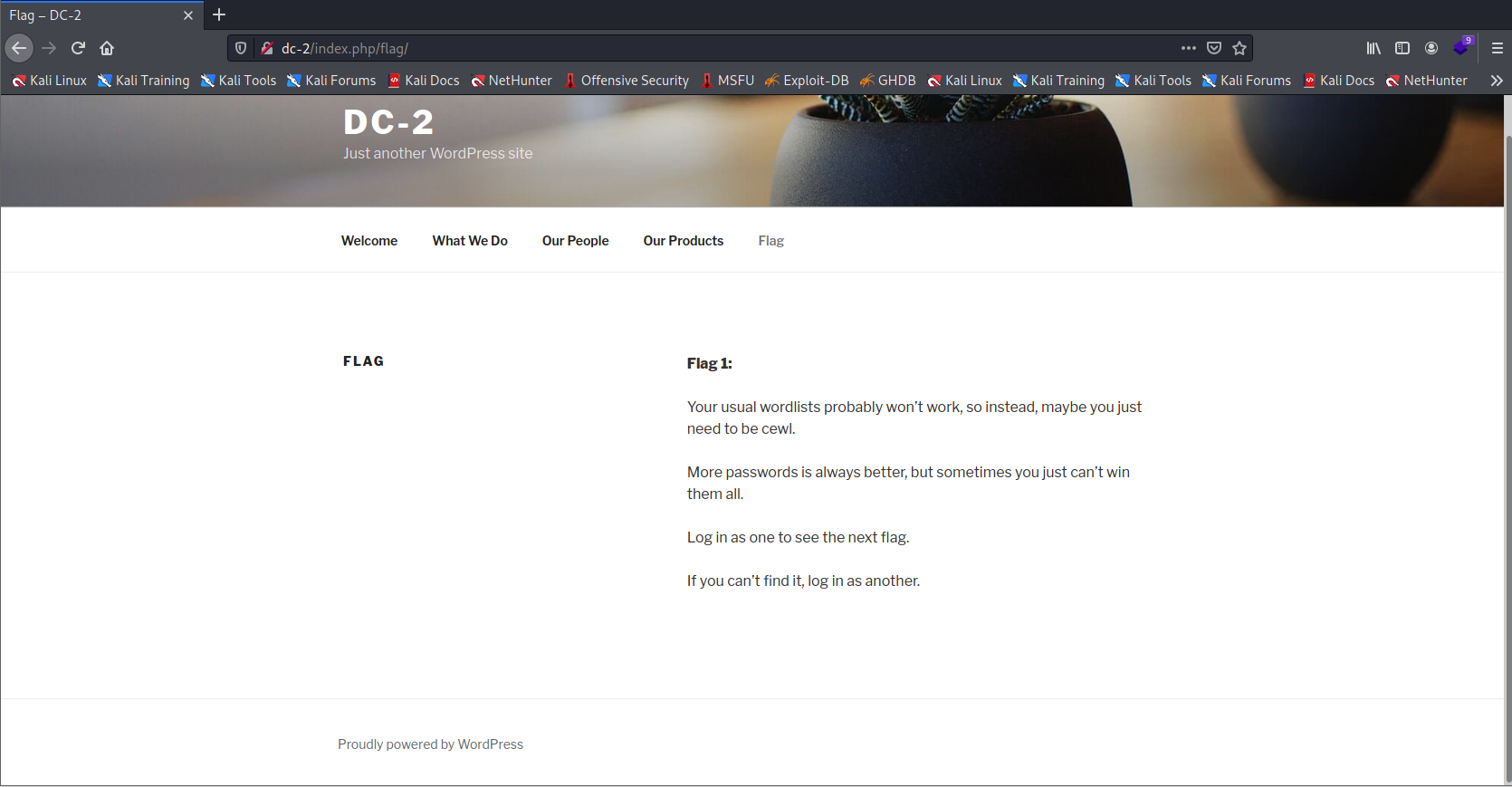Click the purple extension icon with badge
Image resolution: width=1512 pixels, height=787 pixels.
[1462, 46]
